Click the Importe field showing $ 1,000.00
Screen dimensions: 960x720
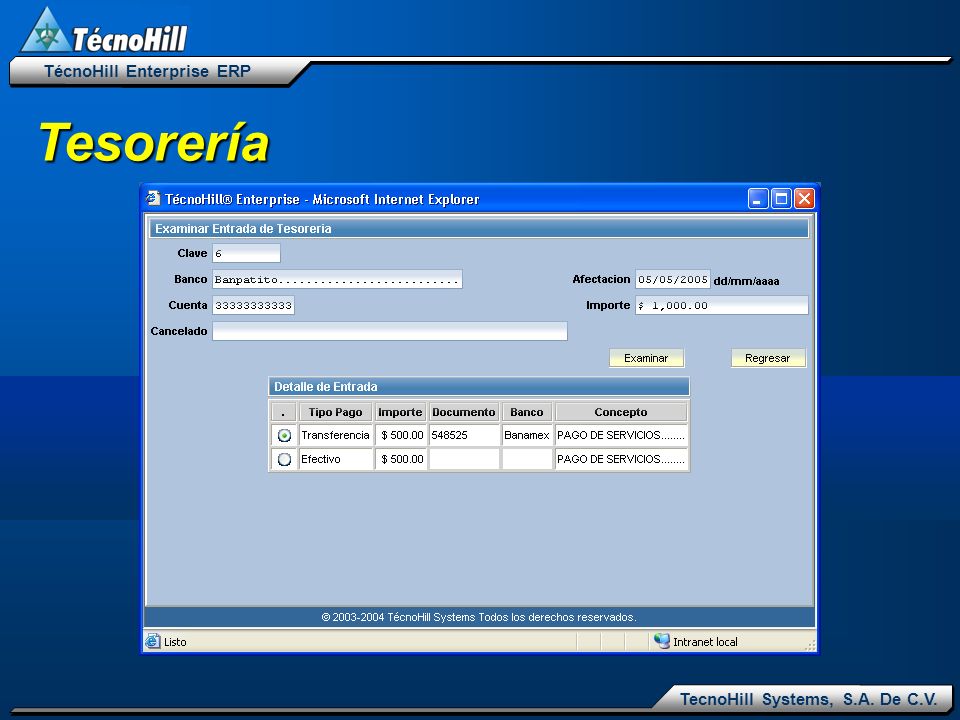pyautogui.click(x=722, y=305)
